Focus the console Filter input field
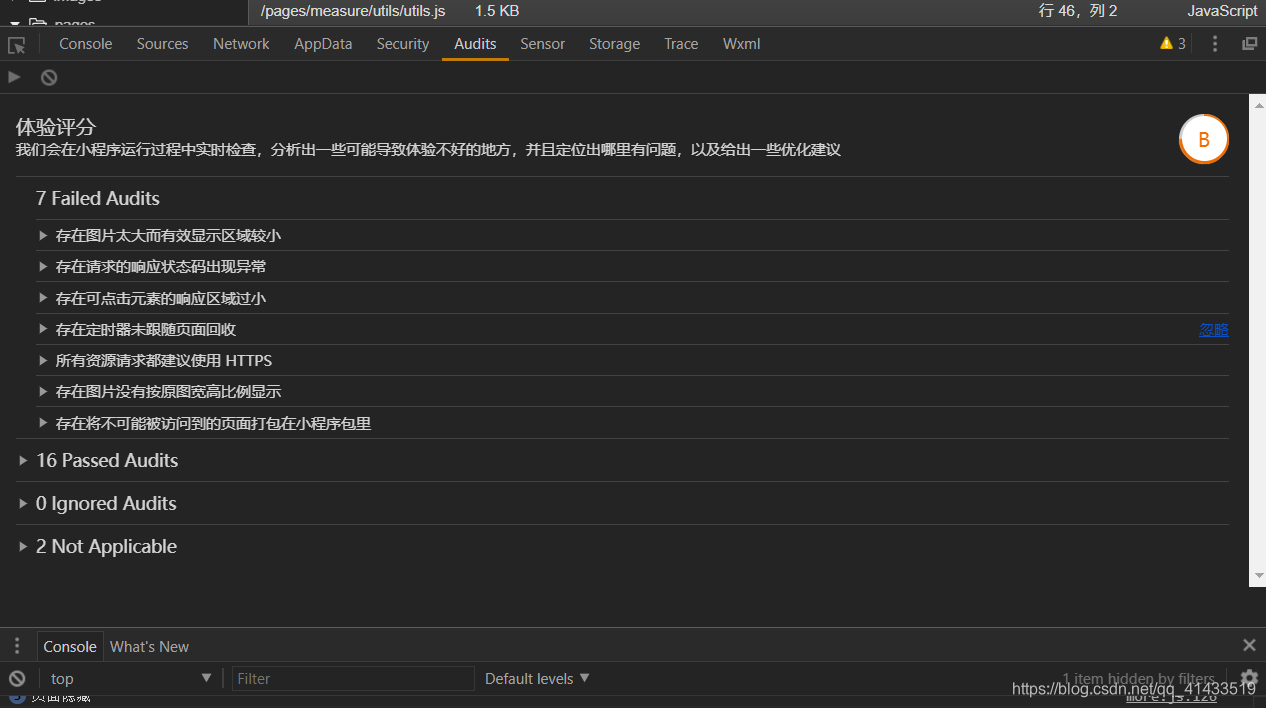This screenshot has width=1266, height=708. [x=353, y=678]
